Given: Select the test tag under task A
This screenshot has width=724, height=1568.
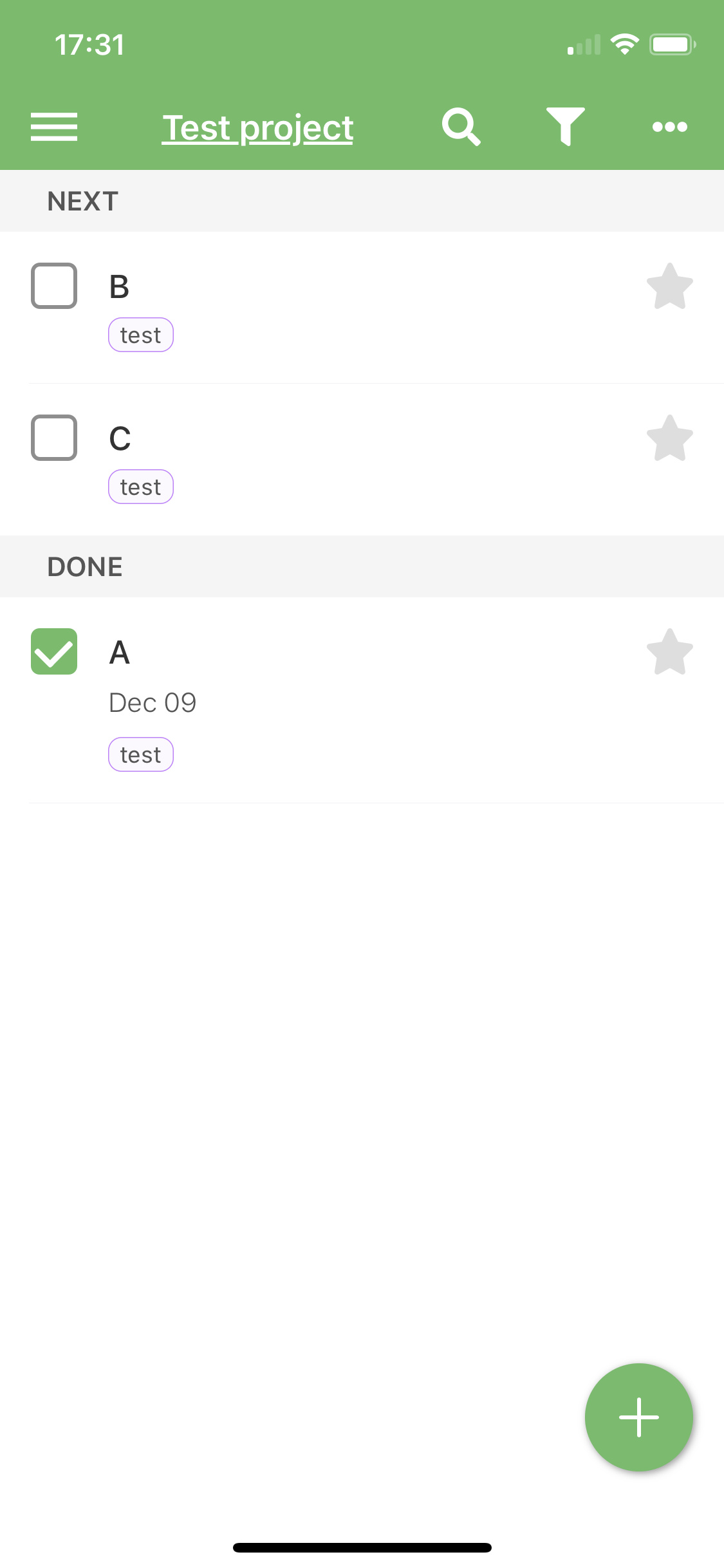Looking at the screenshot, I should (141, 754).
